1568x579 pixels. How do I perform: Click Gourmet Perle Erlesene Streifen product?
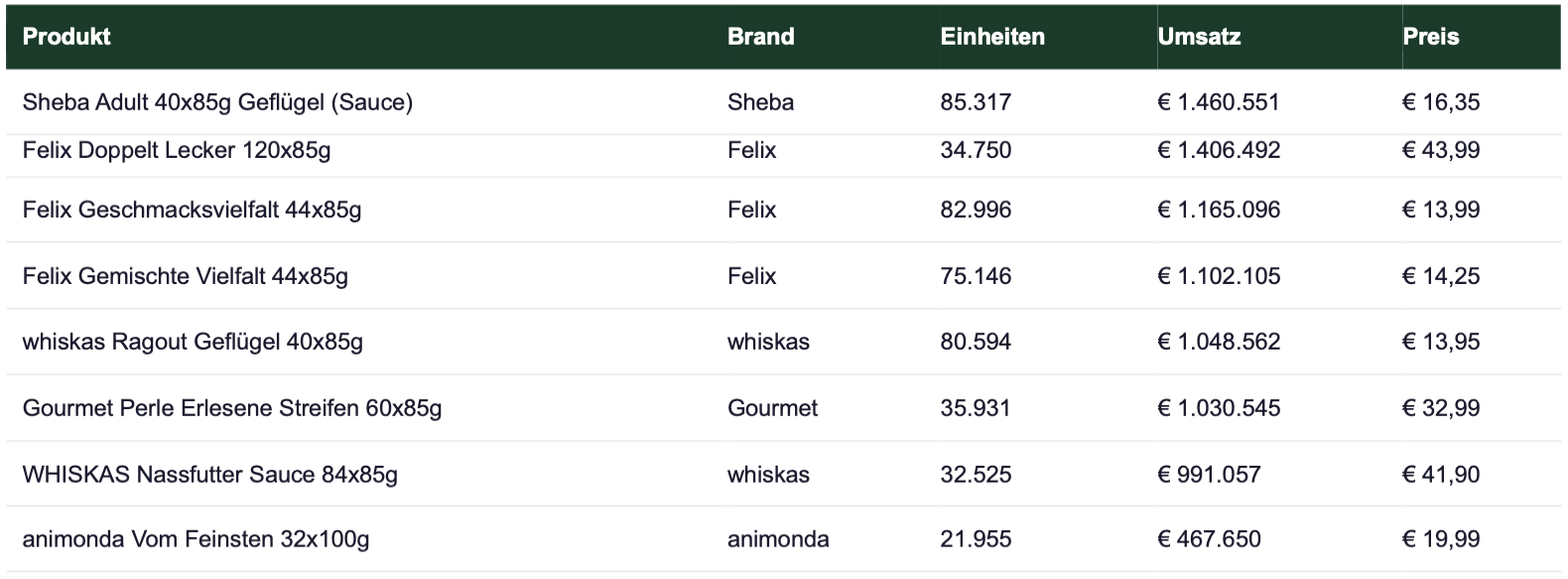click(232, 408)
